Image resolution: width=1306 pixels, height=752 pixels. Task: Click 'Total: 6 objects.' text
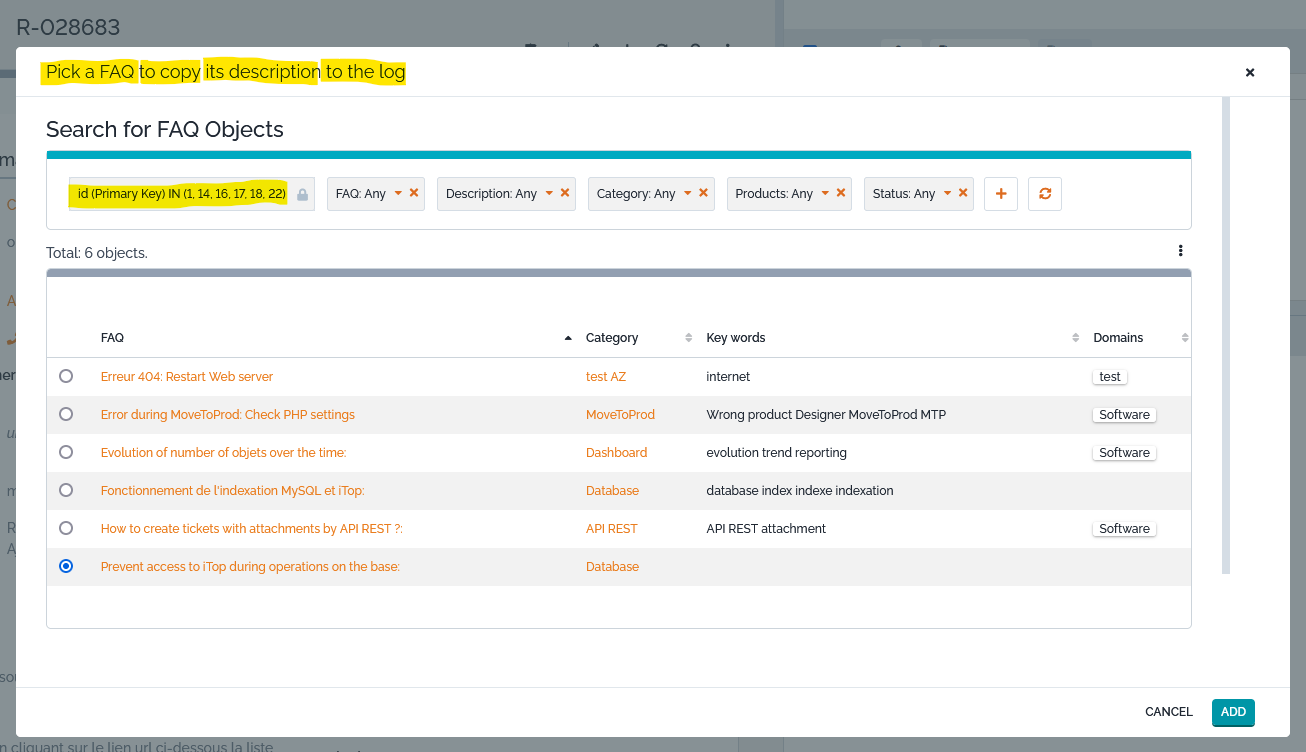click(x=97, y=253)
